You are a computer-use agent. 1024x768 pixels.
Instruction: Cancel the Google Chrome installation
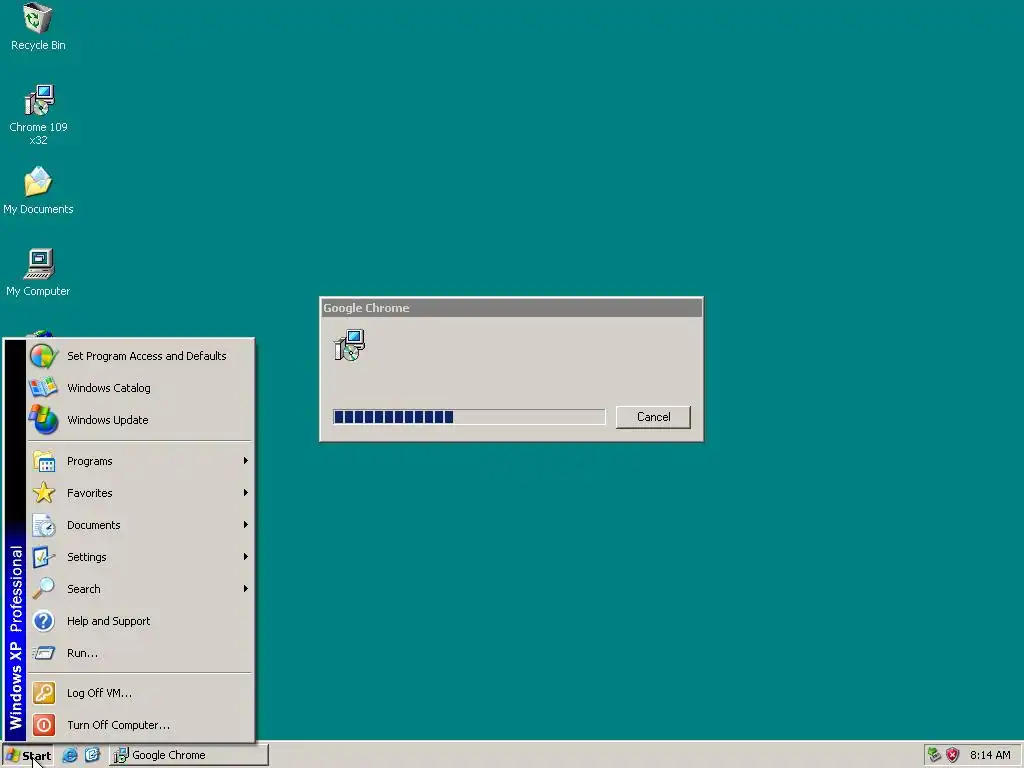point(653,417)
